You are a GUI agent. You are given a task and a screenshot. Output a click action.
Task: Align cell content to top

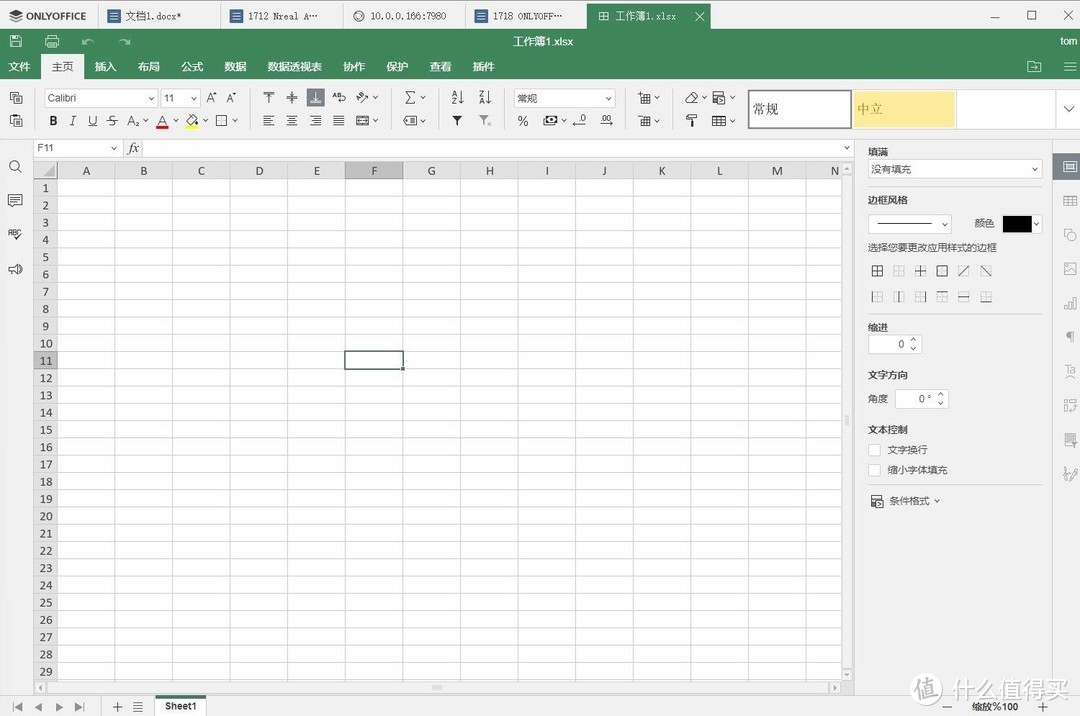click(269, 98)
